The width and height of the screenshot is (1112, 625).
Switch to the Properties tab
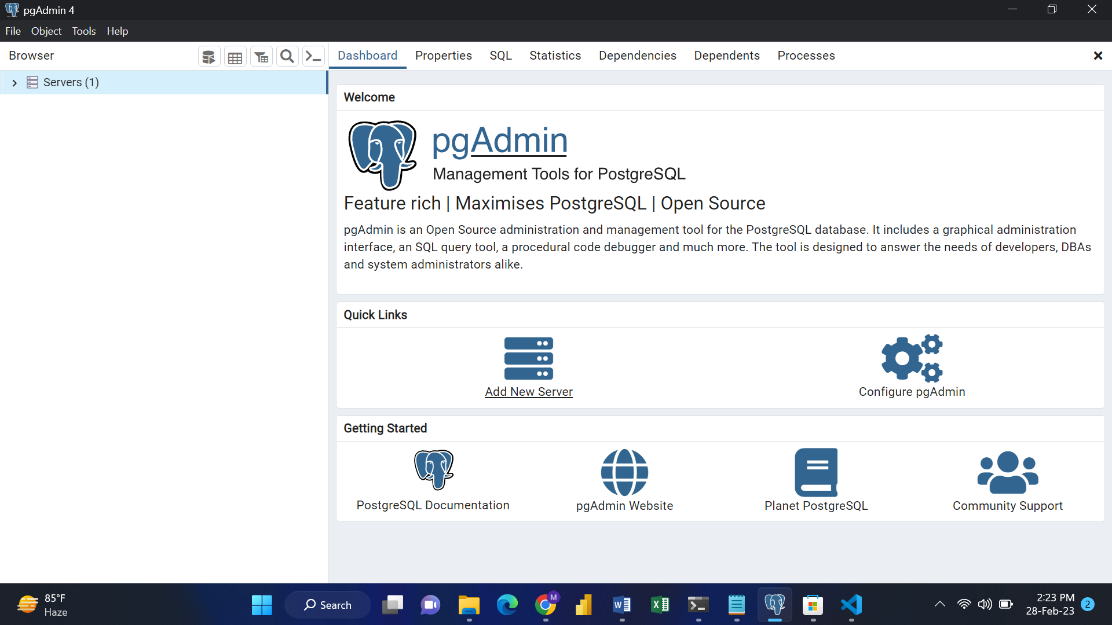click(443, 55)
